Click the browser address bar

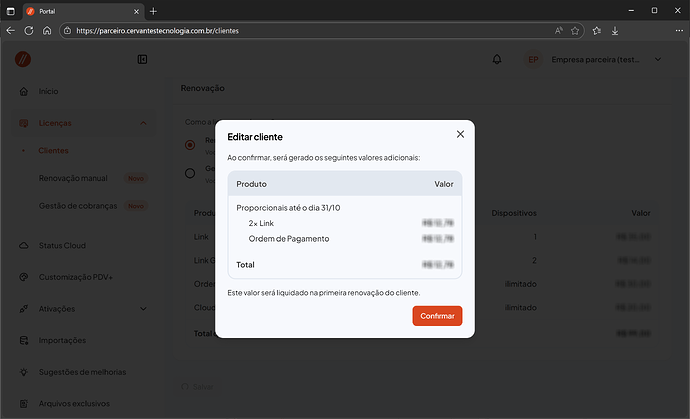click(x=300, y=31)
